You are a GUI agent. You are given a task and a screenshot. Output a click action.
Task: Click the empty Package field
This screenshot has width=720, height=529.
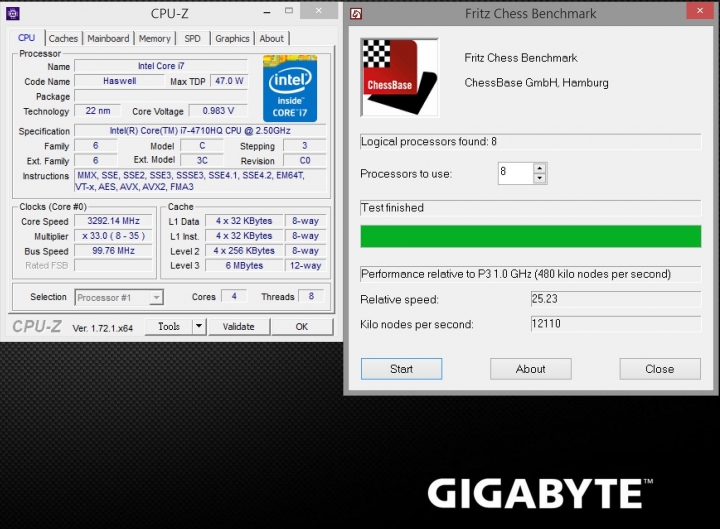pos(161,96)
